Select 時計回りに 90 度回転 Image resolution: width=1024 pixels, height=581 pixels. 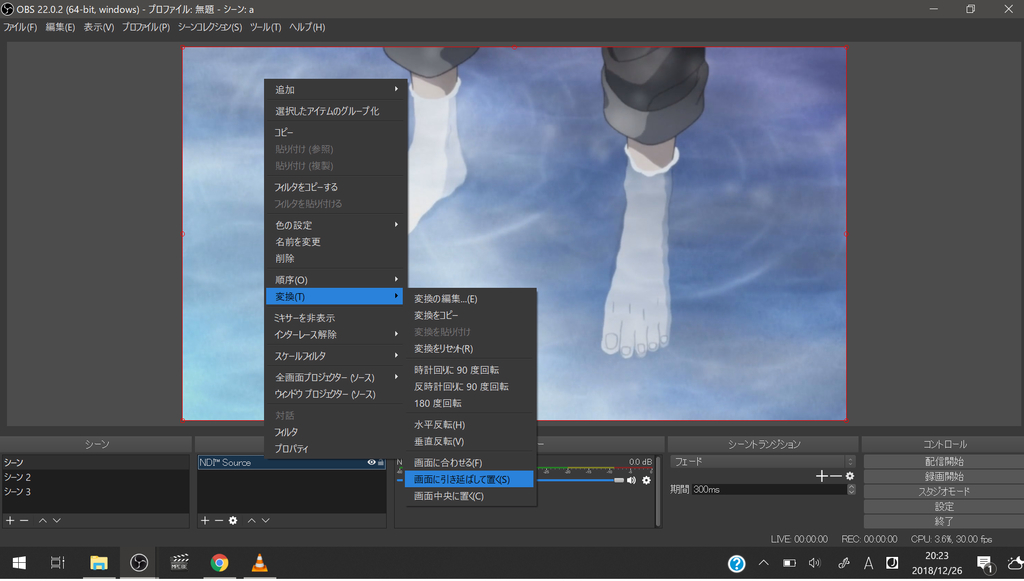point(470,370)
